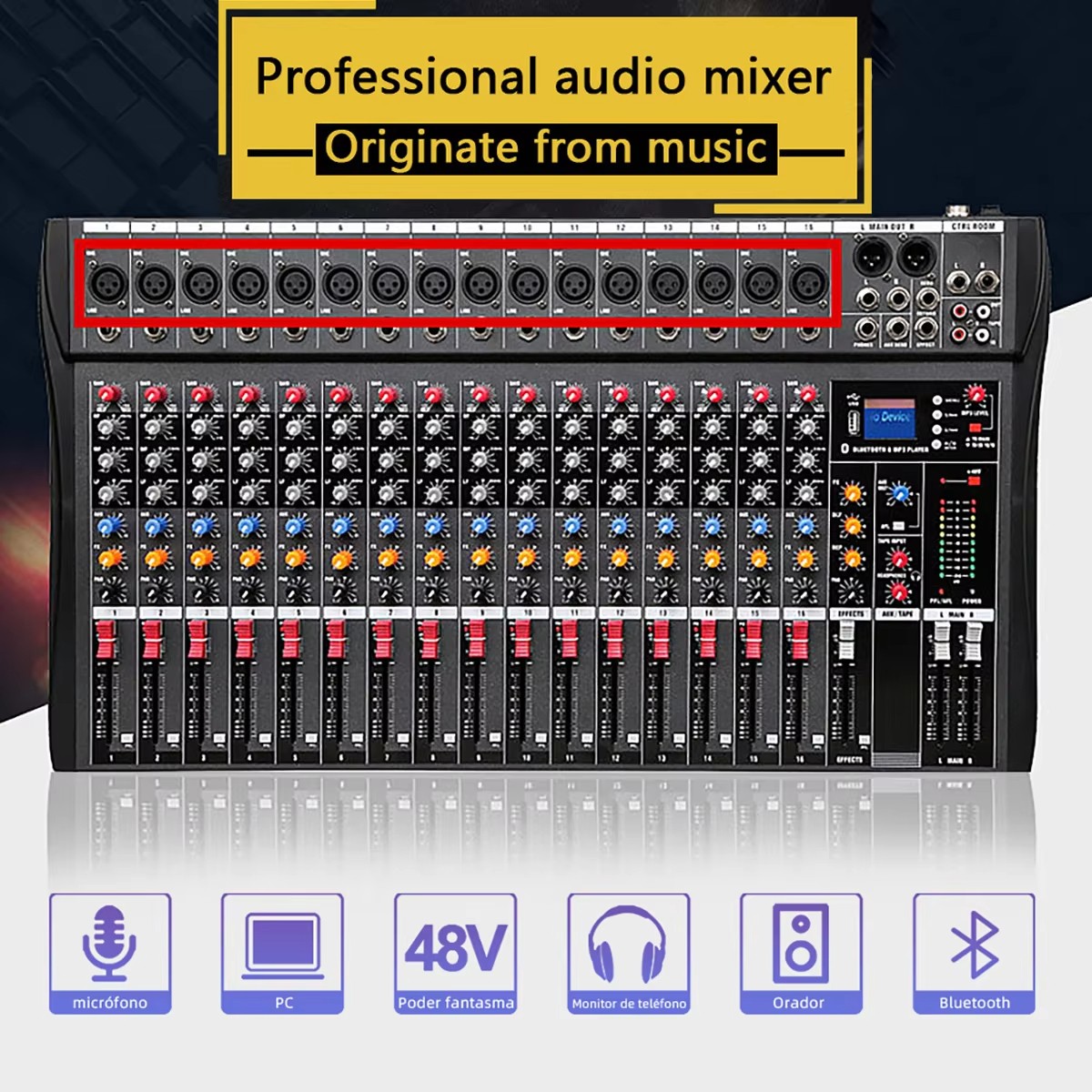This screenshot has width=1092, height=1092.
Task: Click the Bluetooth icon tile
Action: 974,953
